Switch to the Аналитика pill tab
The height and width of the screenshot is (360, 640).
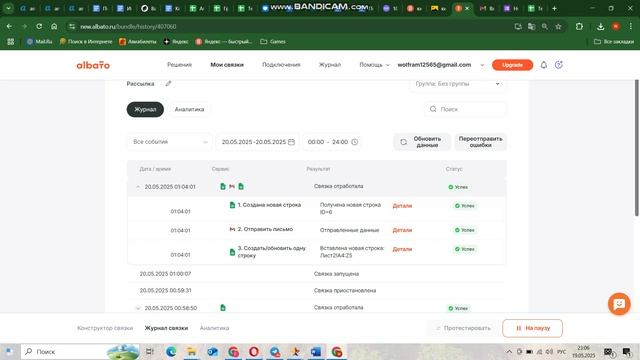(x=189, y=109)
